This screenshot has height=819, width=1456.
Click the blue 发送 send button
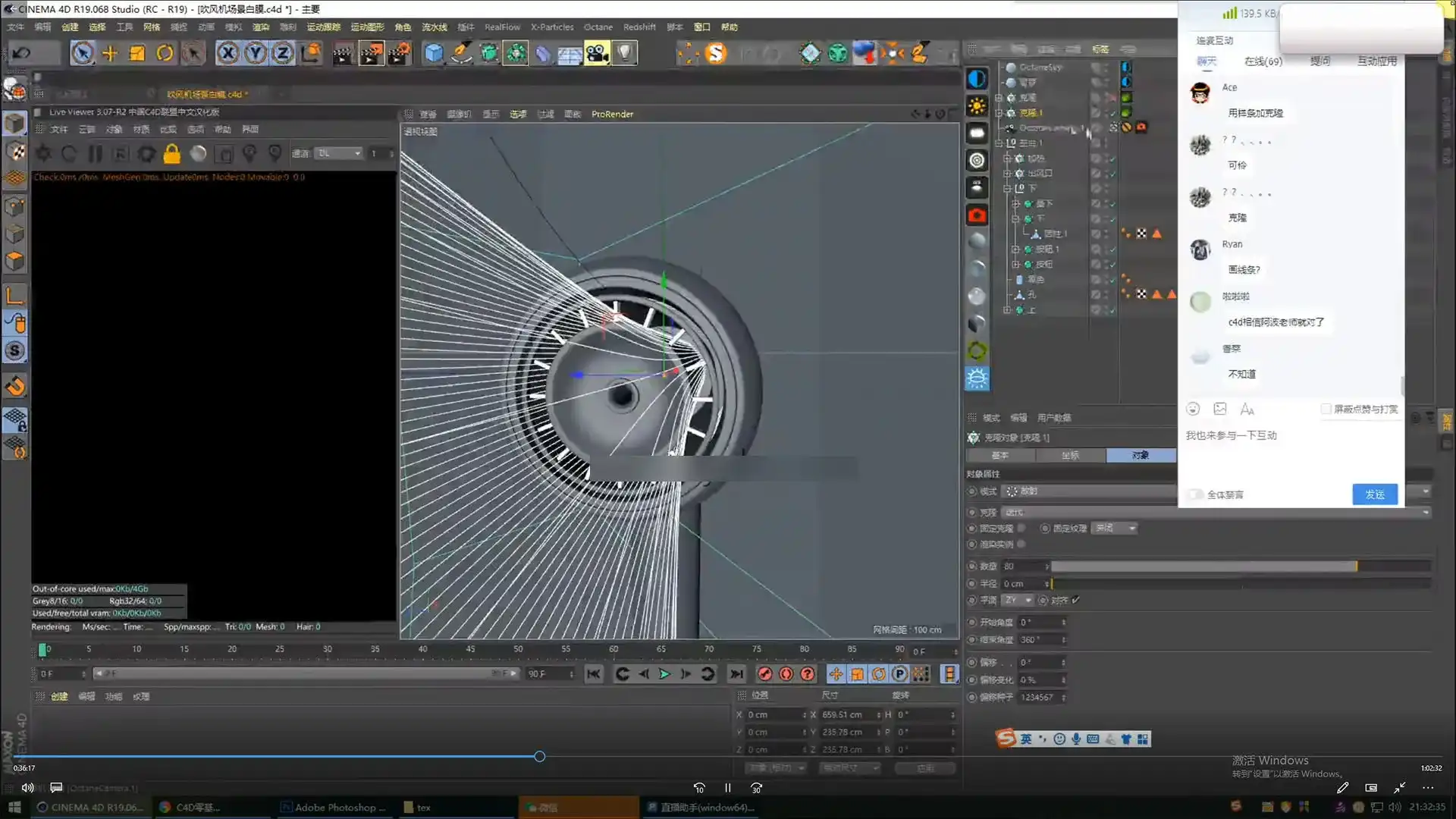point(1374,494)
